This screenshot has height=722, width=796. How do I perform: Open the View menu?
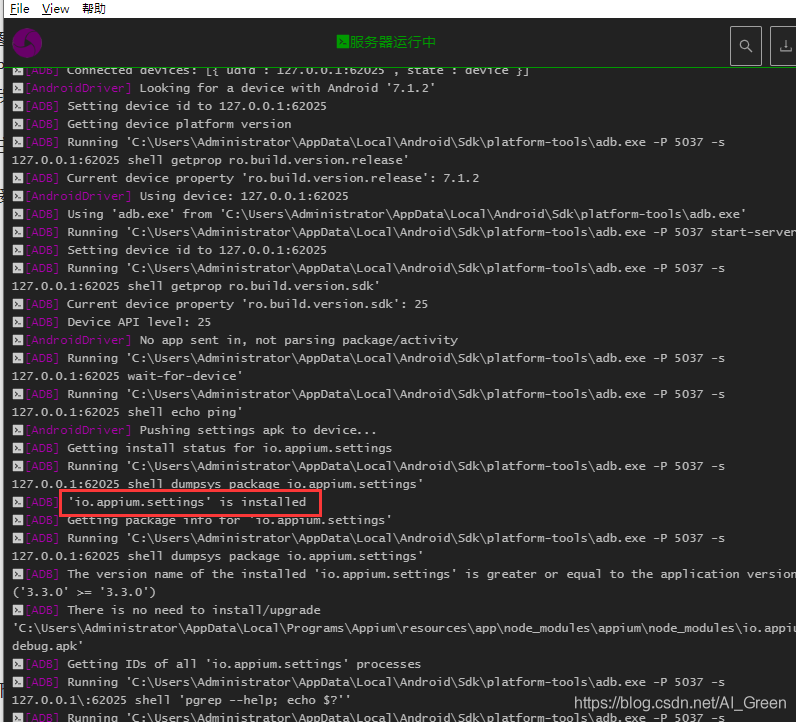pos(55,9)
